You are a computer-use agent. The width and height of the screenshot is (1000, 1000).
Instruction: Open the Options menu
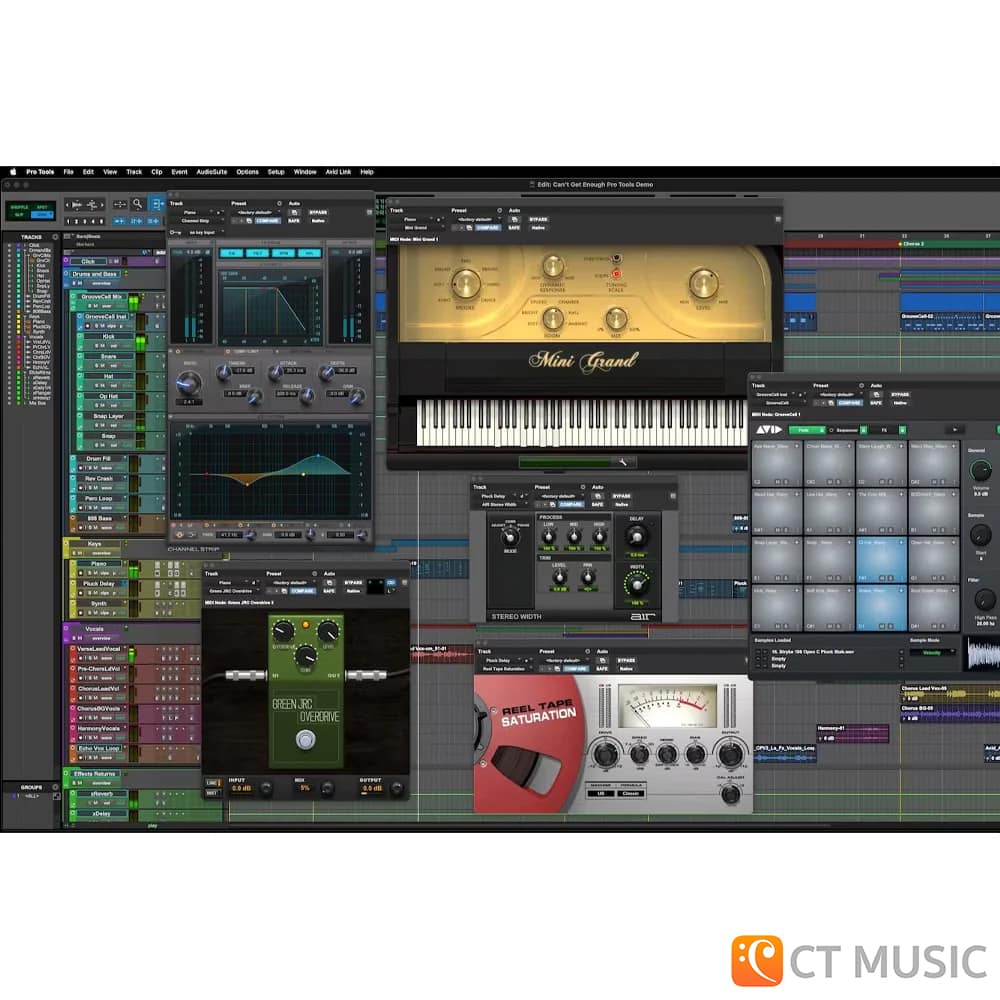[x=246, y=172]
